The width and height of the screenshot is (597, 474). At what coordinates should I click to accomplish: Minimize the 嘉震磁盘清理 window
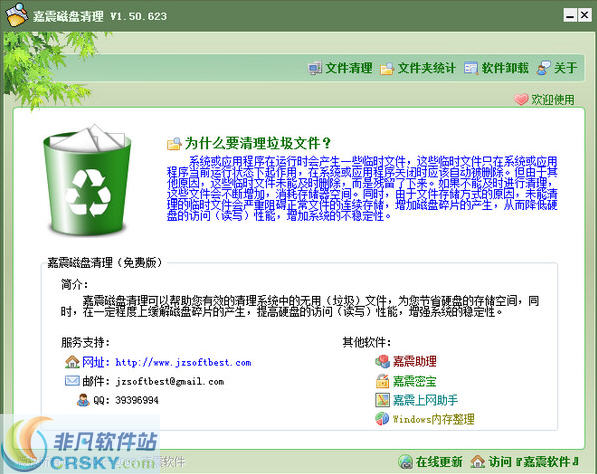[570, 15]
